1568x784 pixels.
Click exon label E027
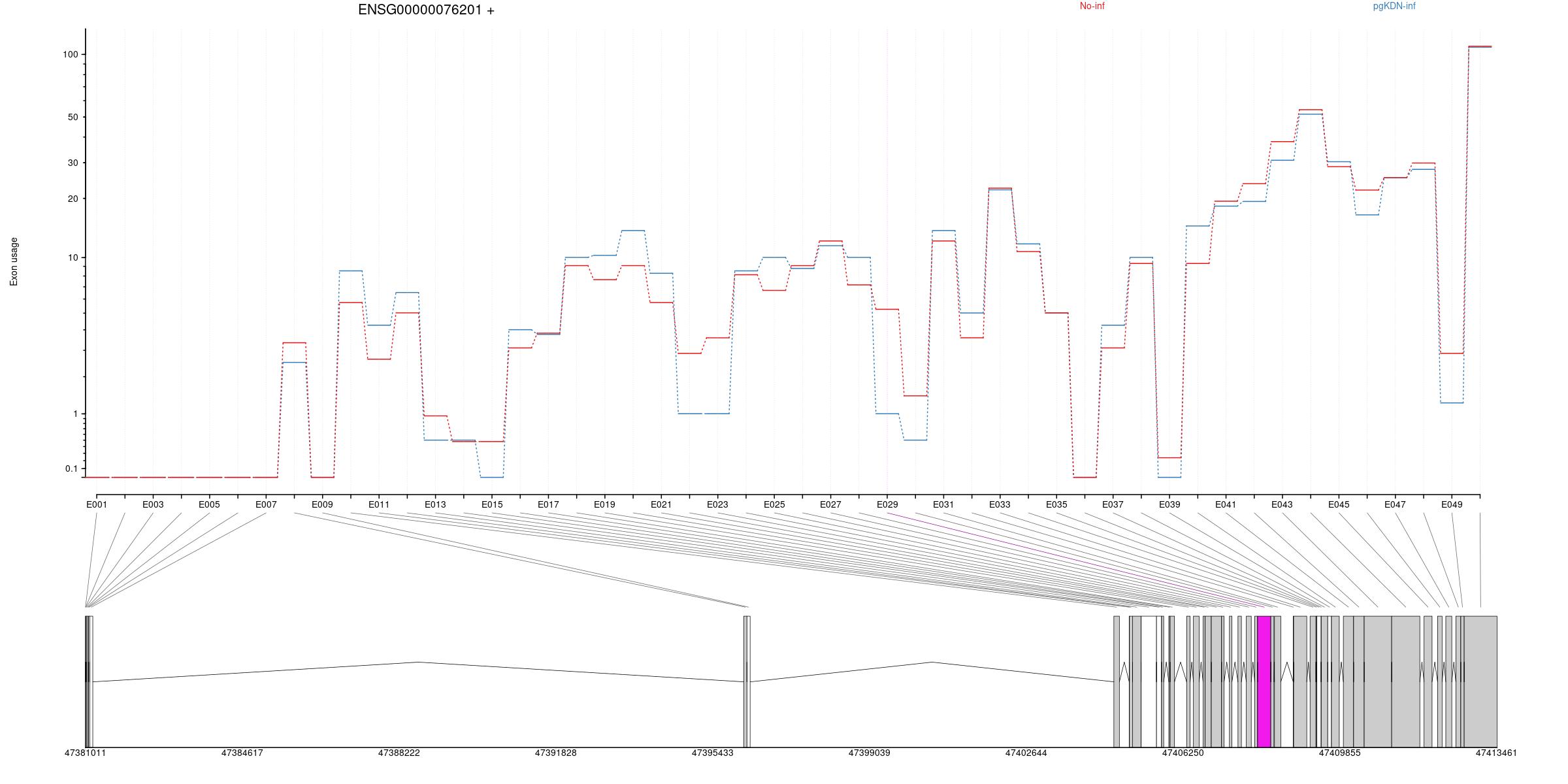point(830,504)
